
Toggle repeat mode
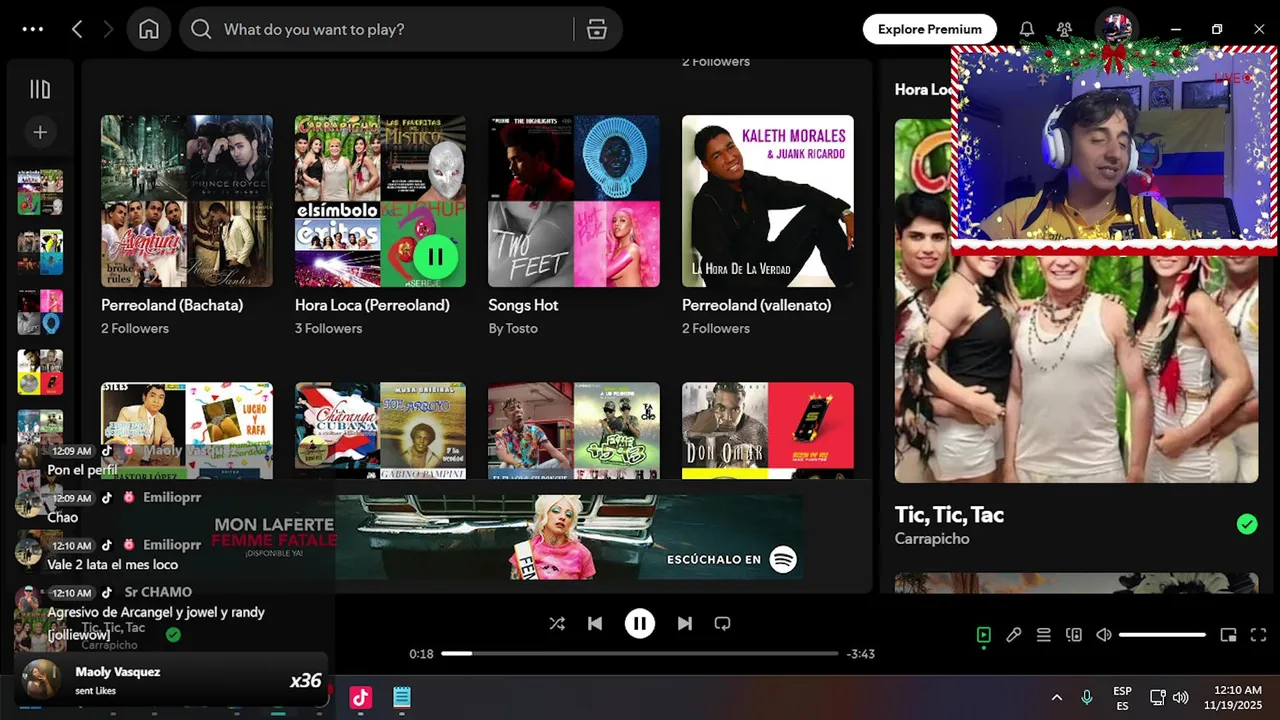pos(722,623)
